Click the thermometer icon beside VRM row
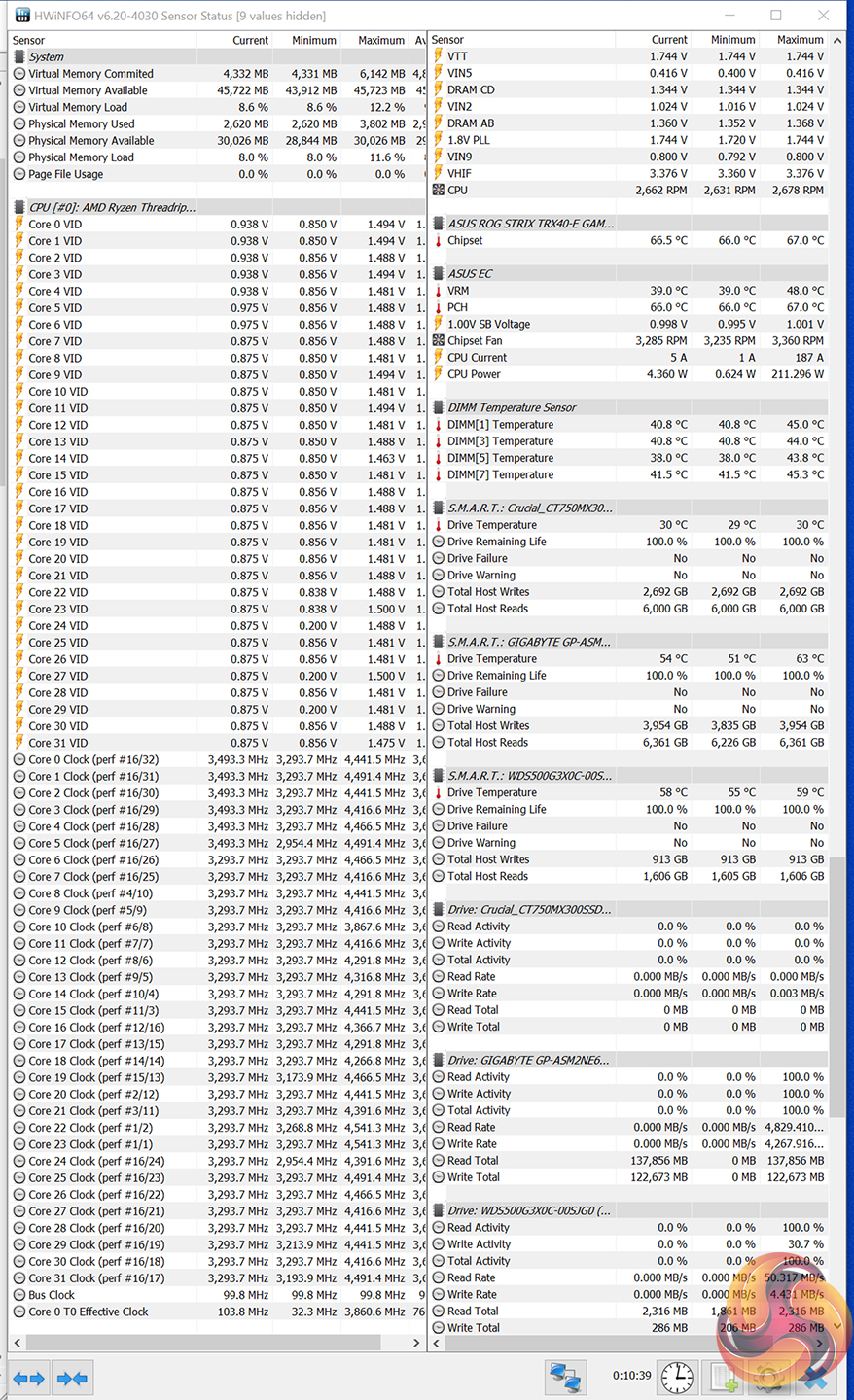 (439, 291)
